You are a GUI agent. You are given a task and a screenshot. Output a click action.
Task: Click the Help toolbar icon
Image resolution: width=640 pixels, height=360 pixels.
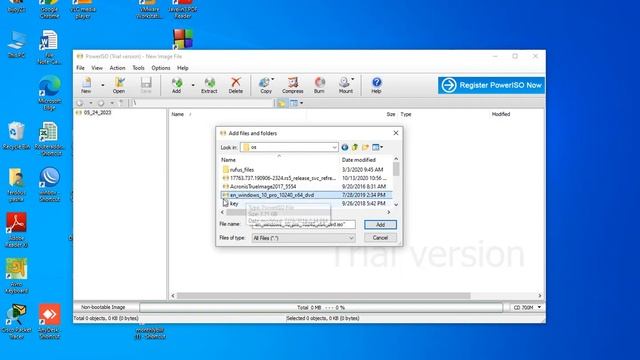376,85
